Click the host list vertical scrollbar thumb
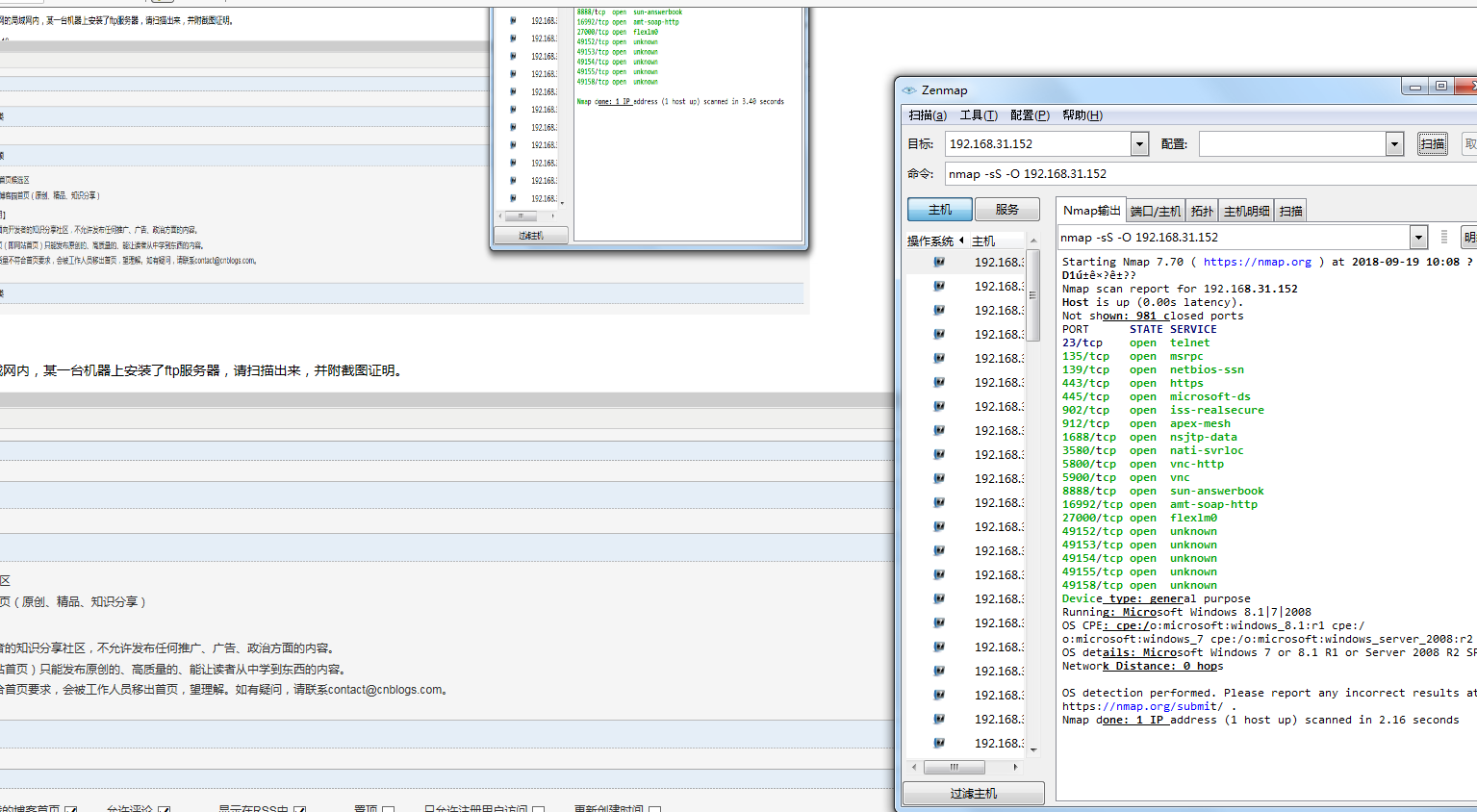 tap(1033, 295)
